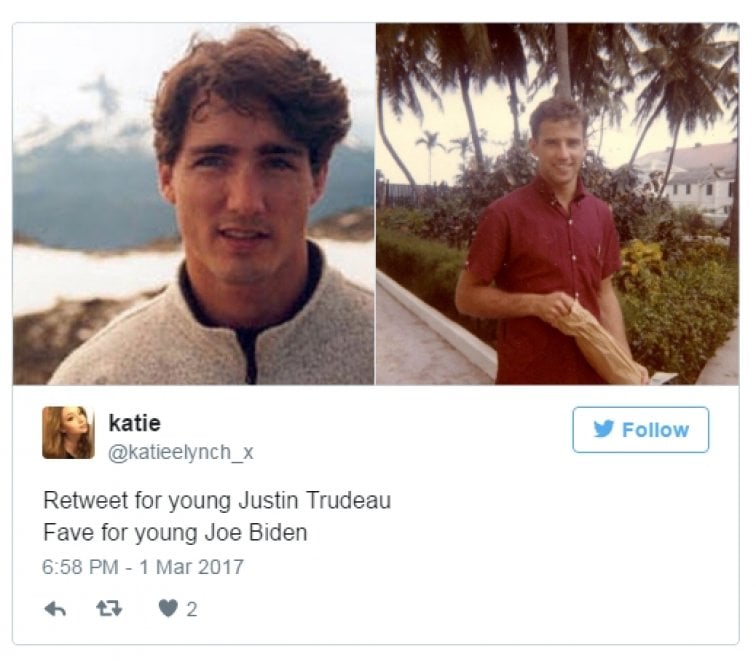The height and width of the screenshot is (660, 756).
Task: Select the 'Fave for young Joe Biden' line
Action: point(175,533)
